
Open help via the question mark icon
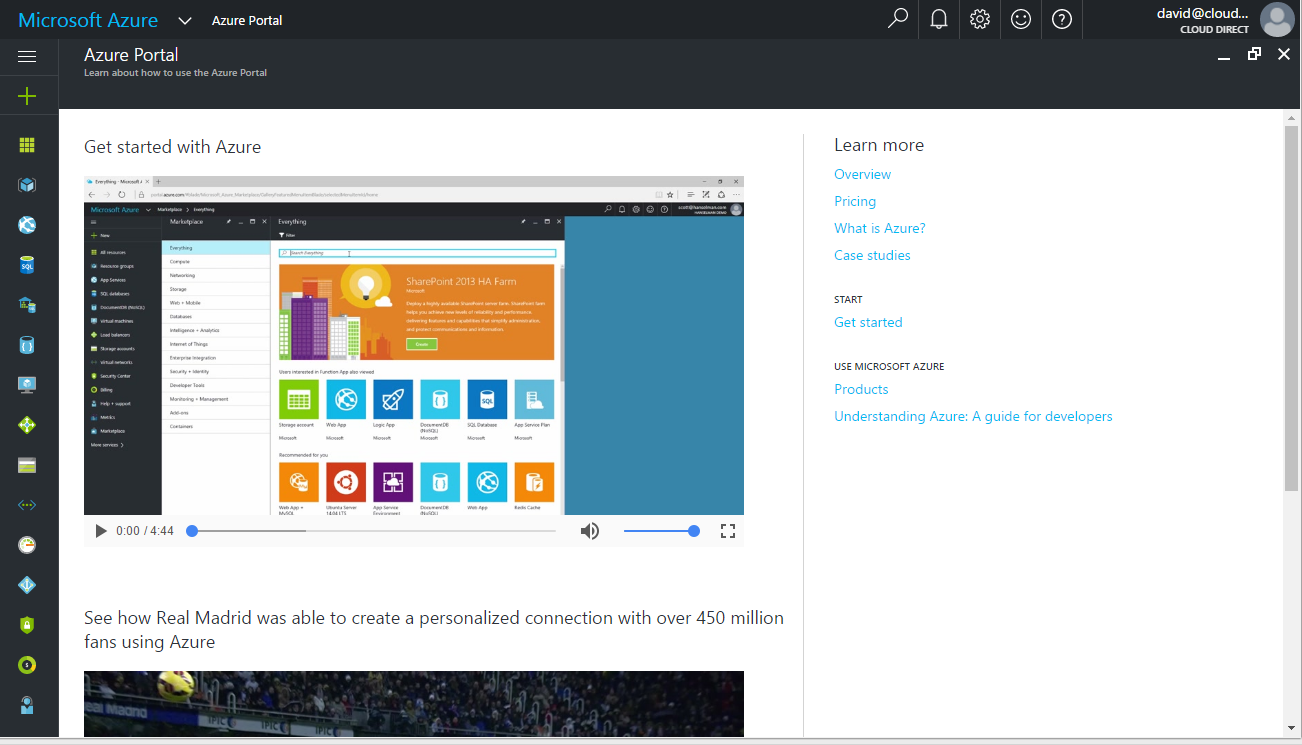tap(1061, 19)
